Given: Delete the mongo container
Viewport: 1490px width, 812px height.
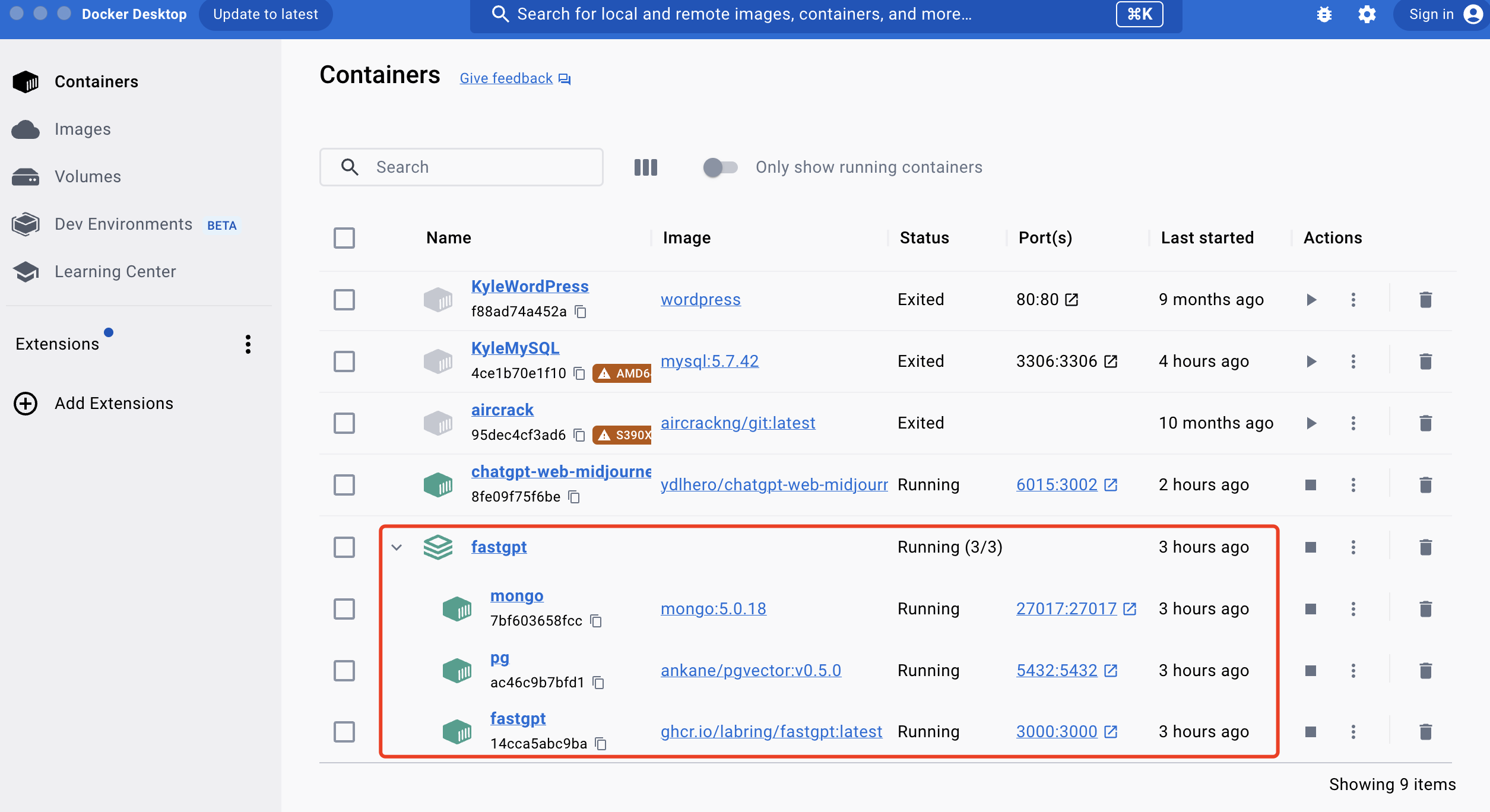Looking at the screenshot, I should click(x=1425, y=609).
